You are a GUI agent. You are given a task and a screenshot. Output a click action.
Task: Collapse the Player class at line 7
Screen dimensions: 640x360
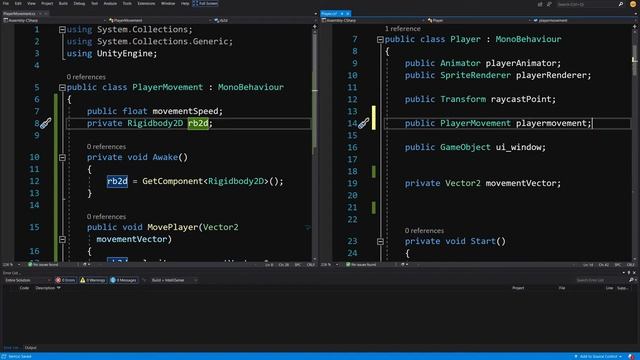pyautogui.click(x=380, y=39)
